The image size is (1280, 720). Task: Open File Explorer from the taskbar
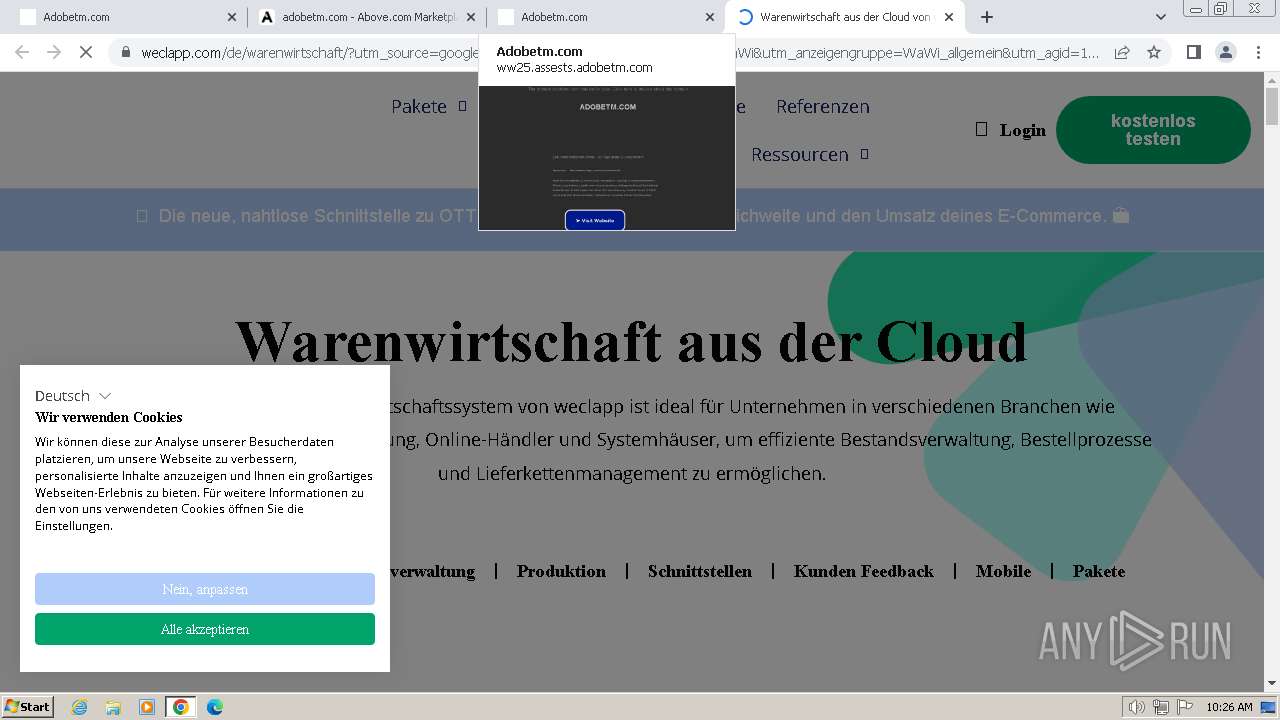click(x=113, y=707)
